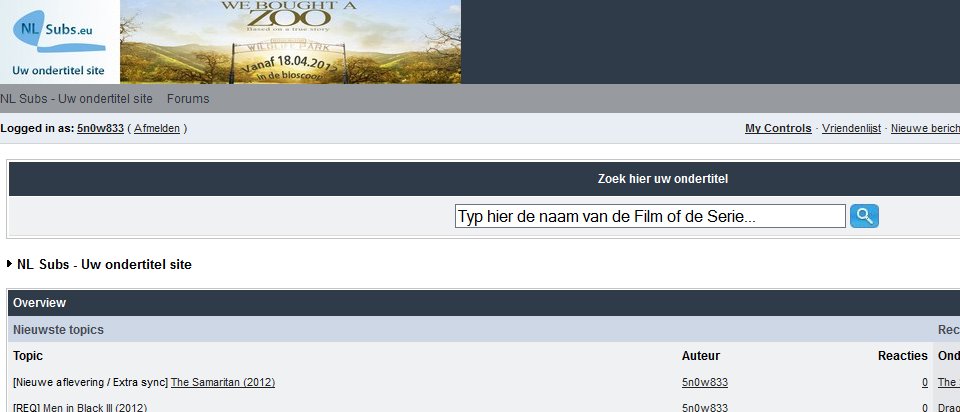The height and width of the screenshot is (412, 960).
Task: Open the My Controls link
Action: coord(778,129)
